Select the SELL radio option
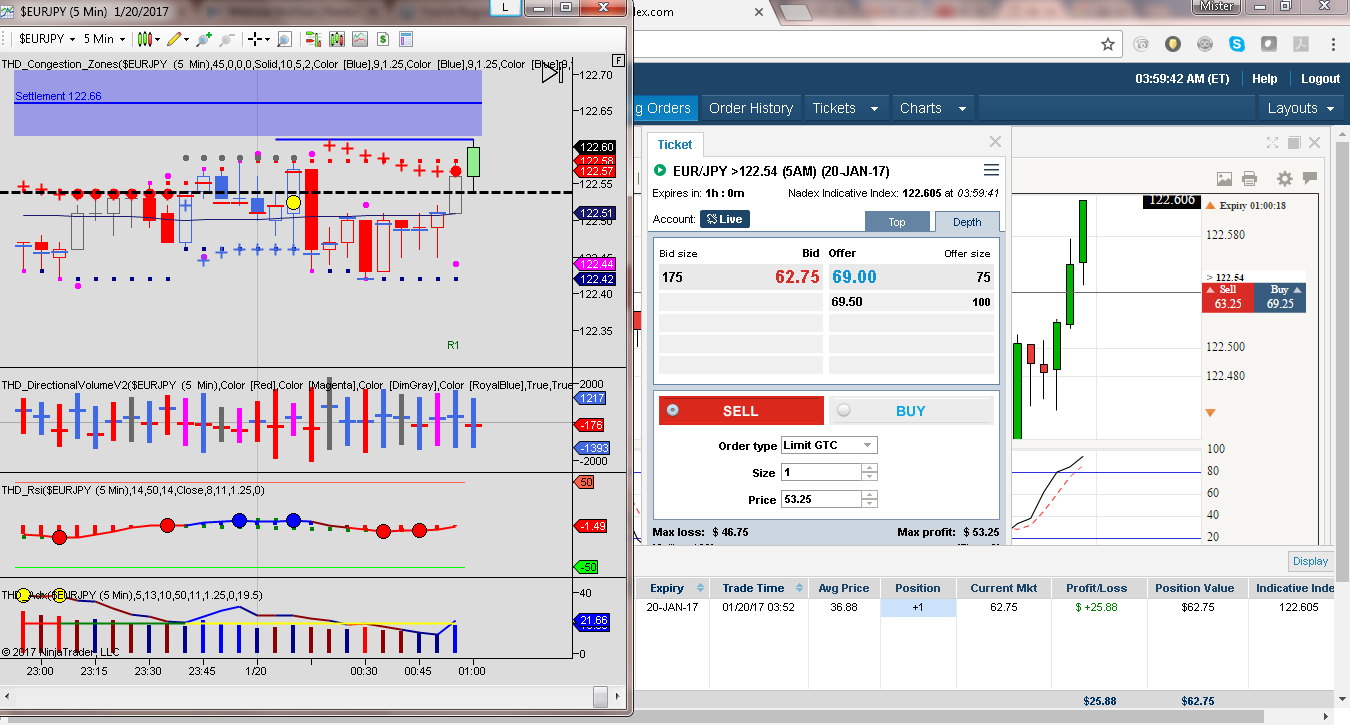 coord(672,410)
